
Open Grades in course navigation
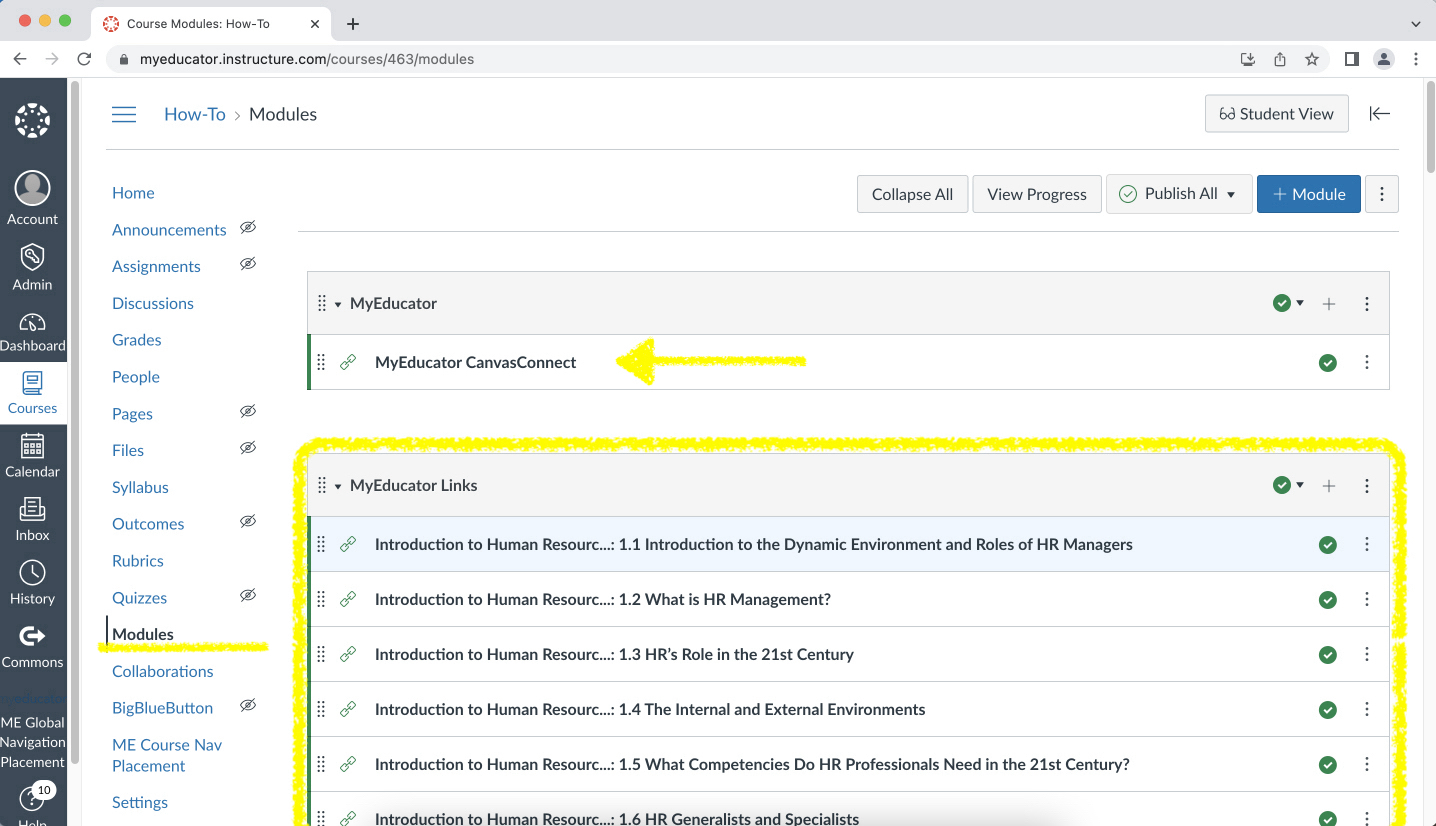coord(137,340)
